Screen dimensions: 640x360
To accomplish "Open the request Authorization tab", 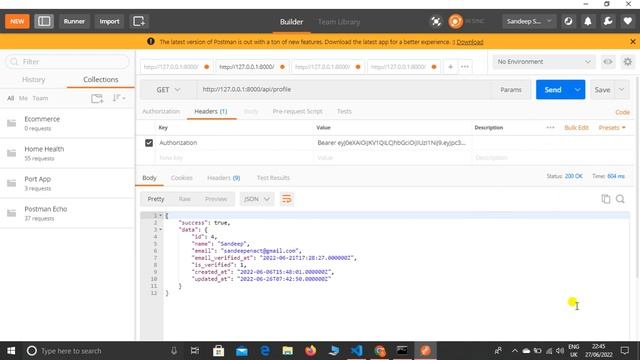I will pos(161,111).
